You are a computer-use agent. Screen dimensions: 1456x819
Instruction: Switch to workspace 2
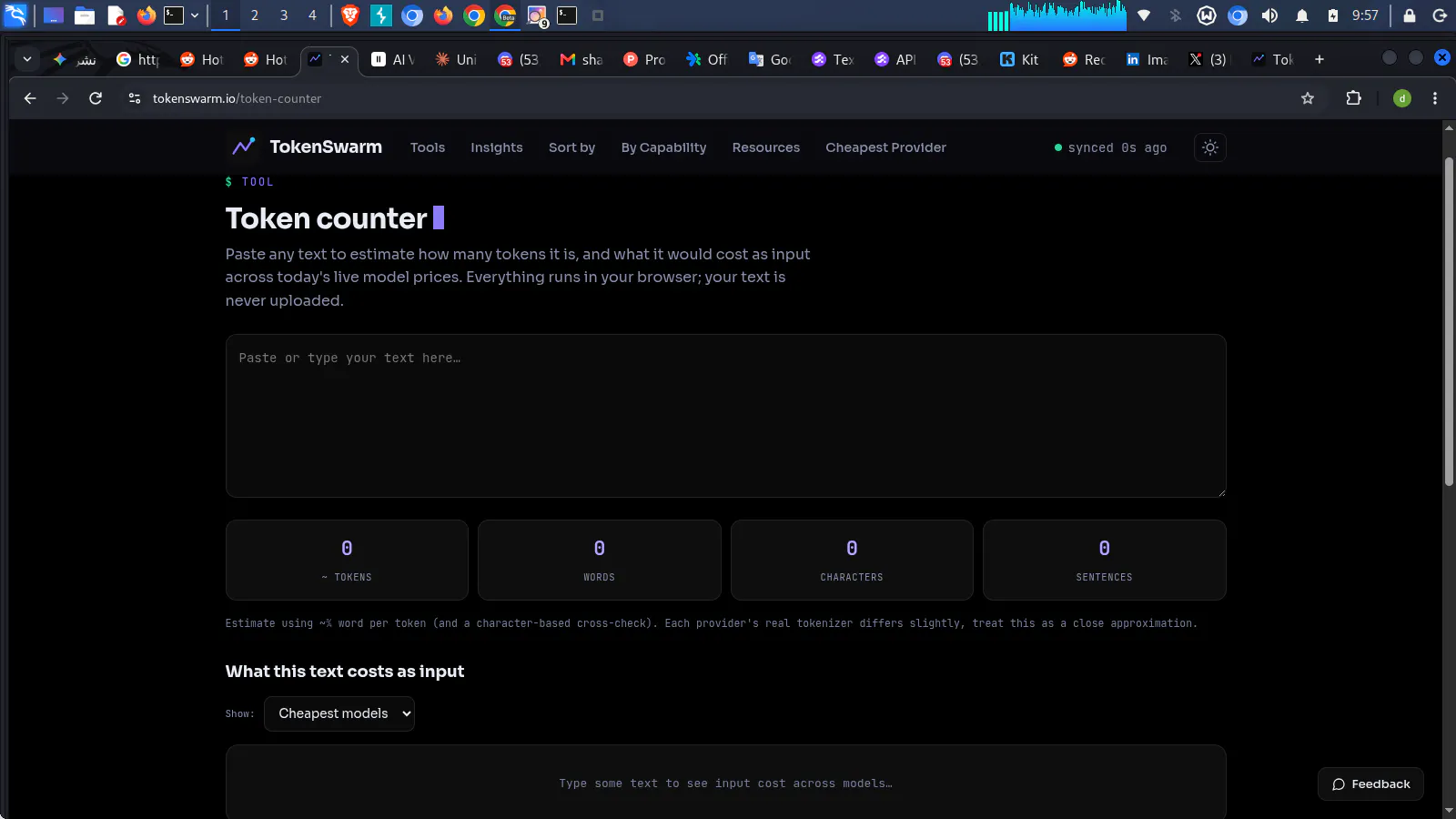[255, 15]
